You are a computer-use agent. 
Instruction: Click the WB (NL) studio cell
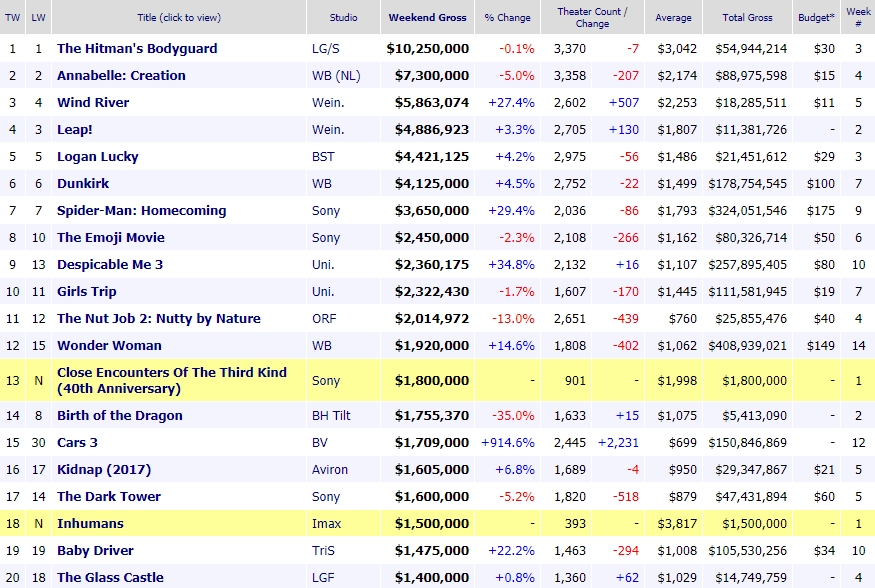336,75
